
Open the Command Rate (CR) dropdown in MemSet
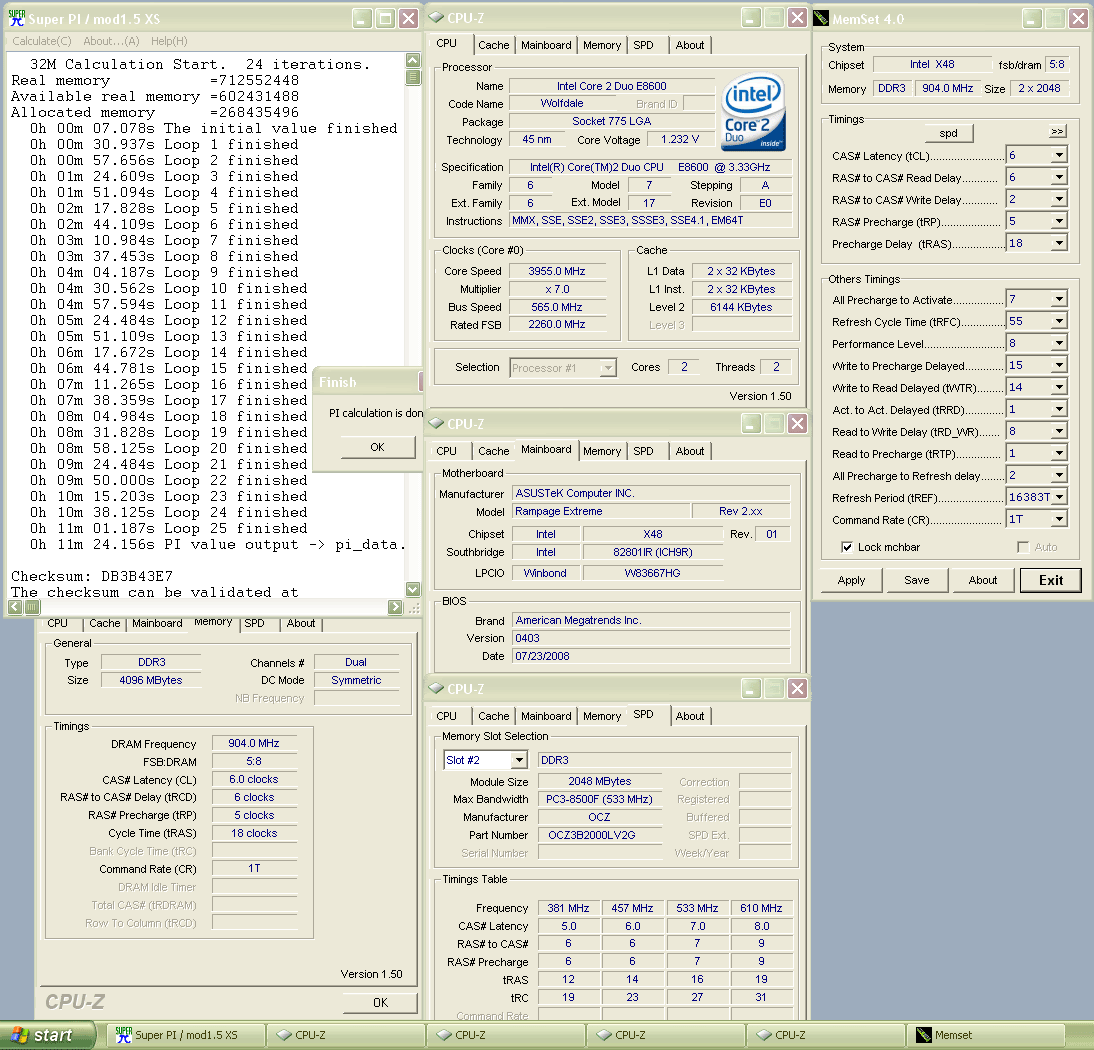(1059, 520)
